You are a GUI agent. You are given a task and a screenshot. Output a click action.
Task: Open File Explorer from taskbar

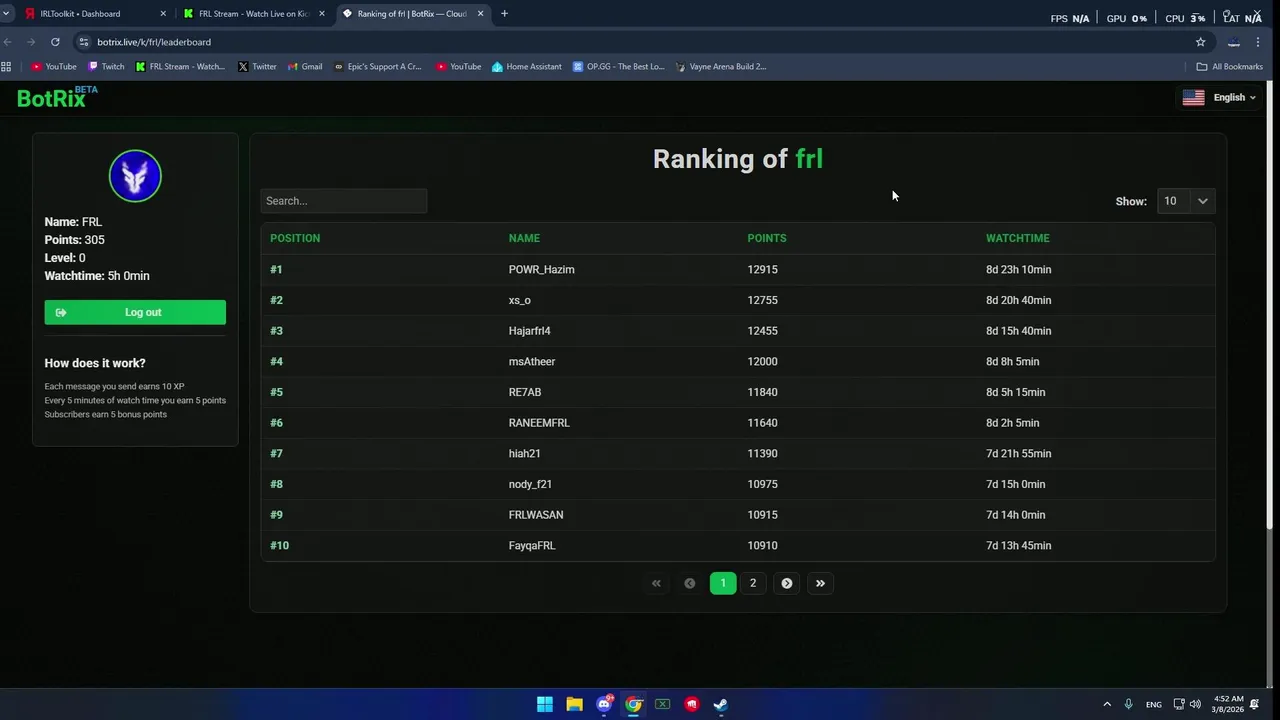click(574, 704)
